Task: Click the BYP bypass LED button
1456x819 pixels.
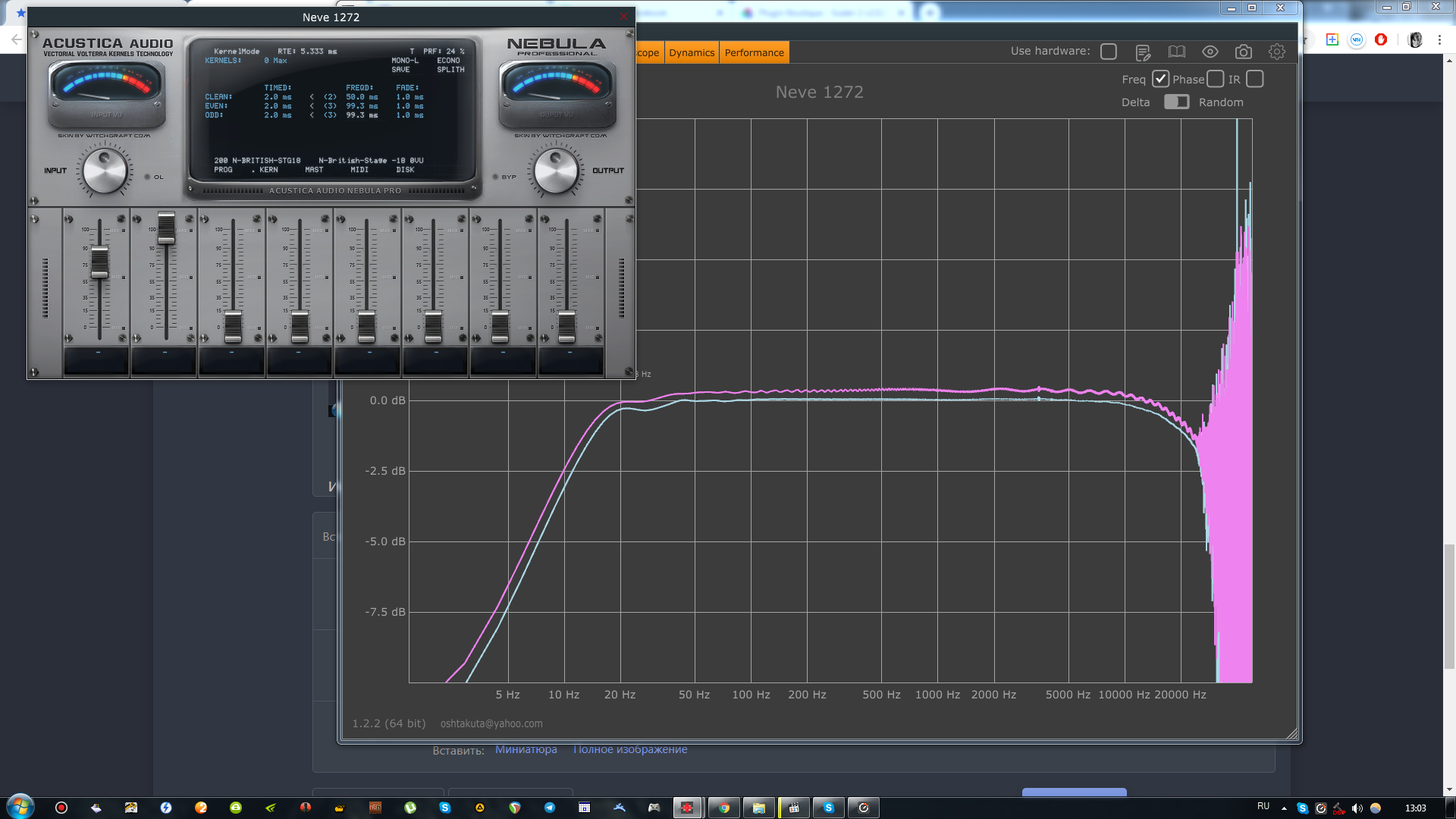Action: [x=495, y=177]
